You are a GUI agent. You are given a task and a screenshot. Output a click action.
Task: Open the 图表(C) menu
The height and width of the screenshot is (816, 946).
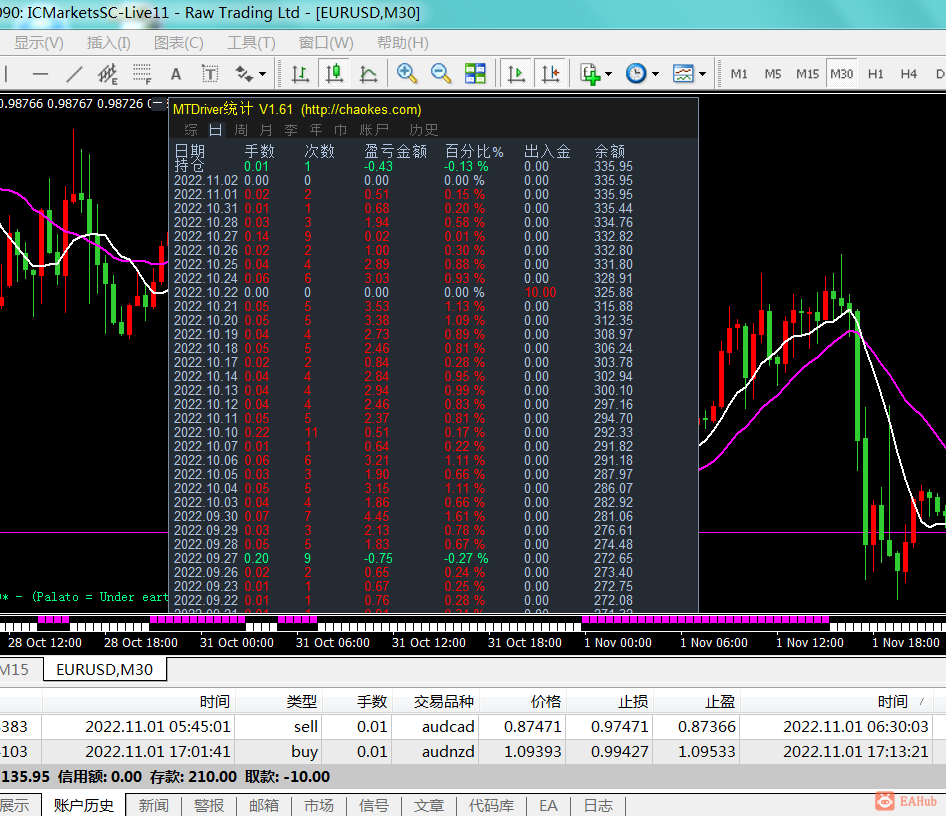[179, 43]
